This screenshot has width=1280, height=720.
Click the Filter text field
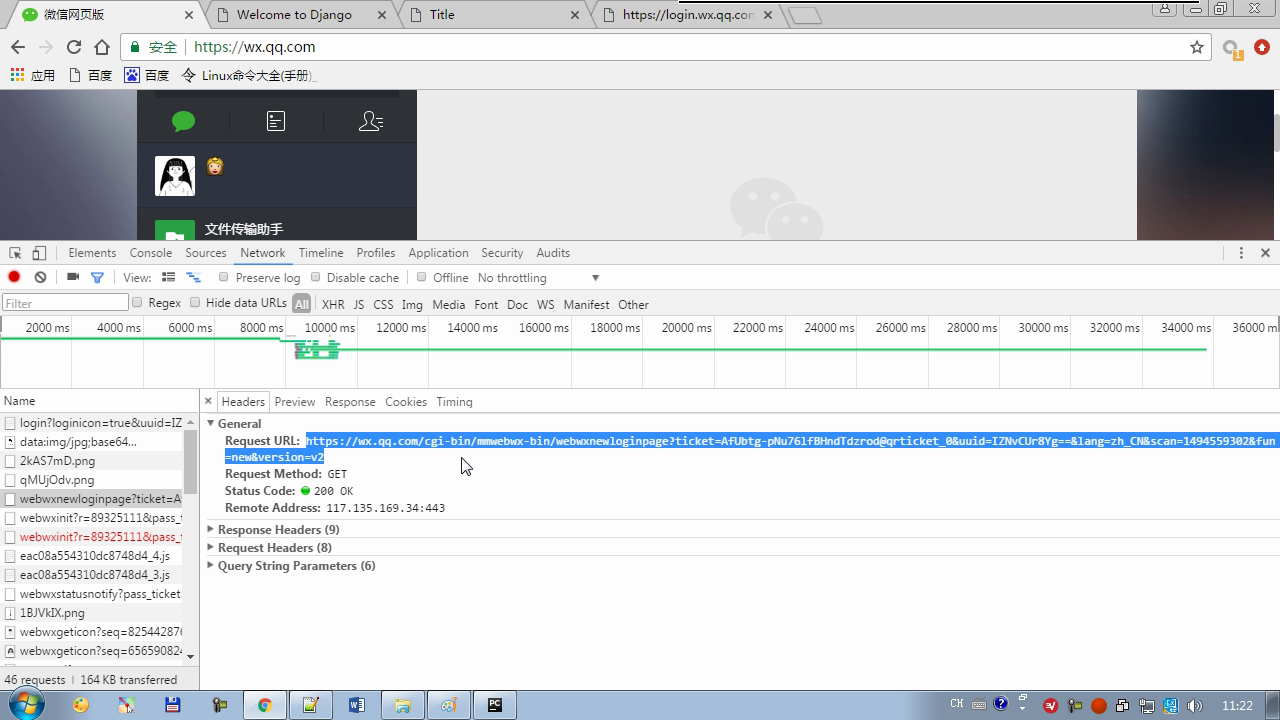click(x=65, y=303)
